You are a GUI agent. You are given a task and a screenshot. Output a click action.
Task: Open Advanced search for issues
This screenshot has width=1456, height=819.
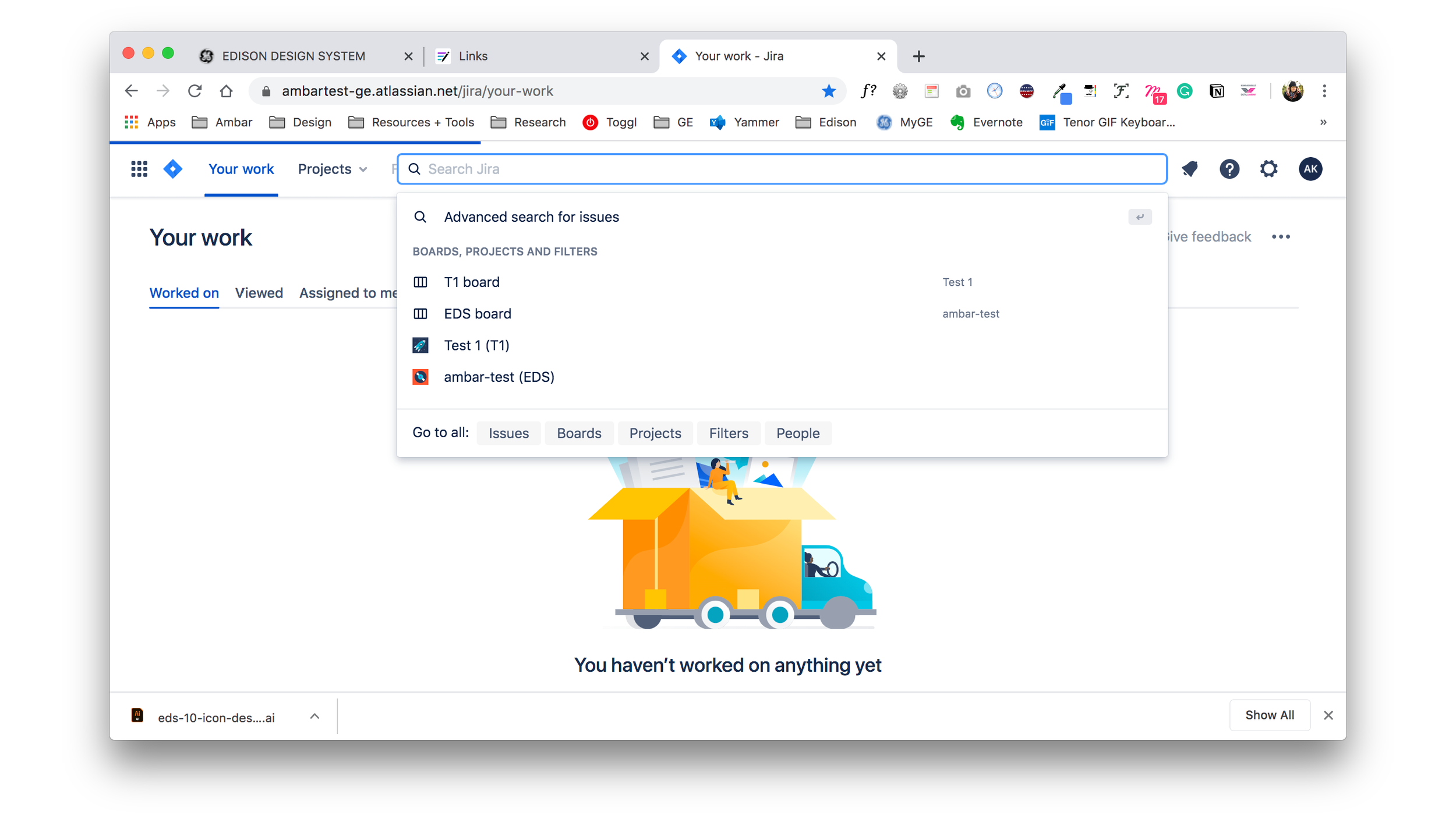pyautogui.click(x=782, y=217)
